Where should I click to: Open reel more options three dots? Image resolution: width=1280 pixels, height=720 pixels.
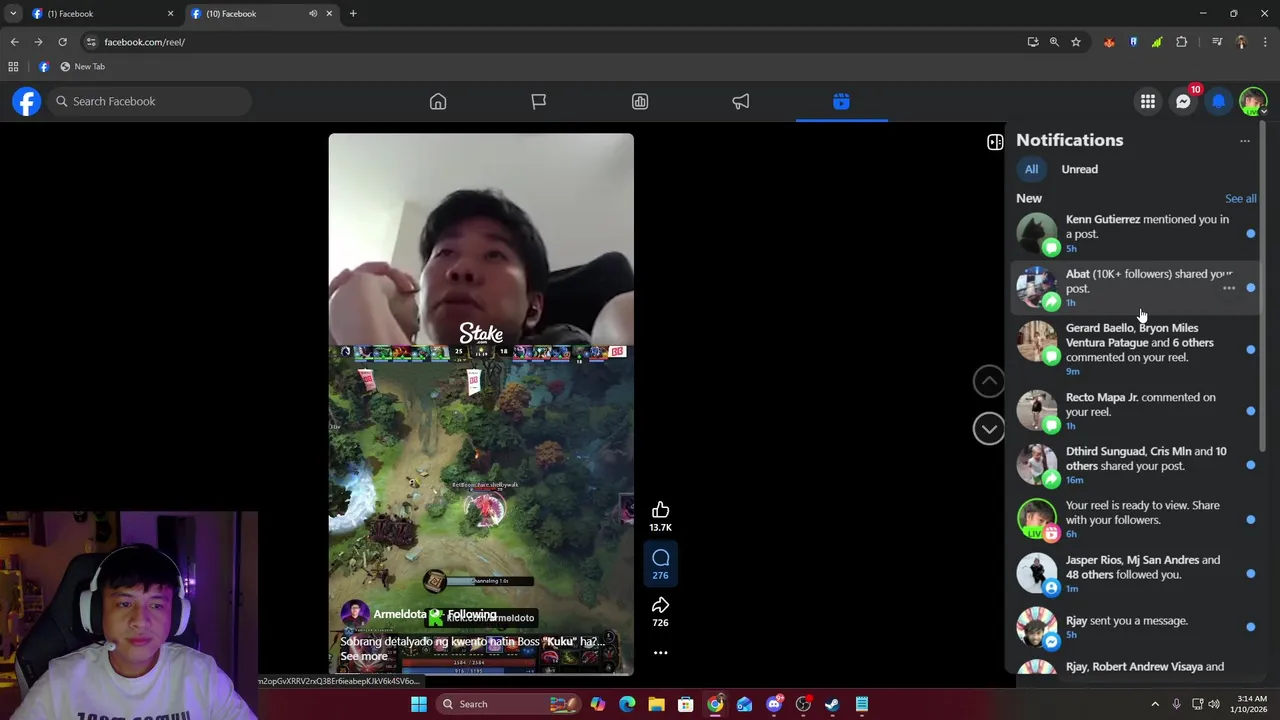click(x=660, y=652)
